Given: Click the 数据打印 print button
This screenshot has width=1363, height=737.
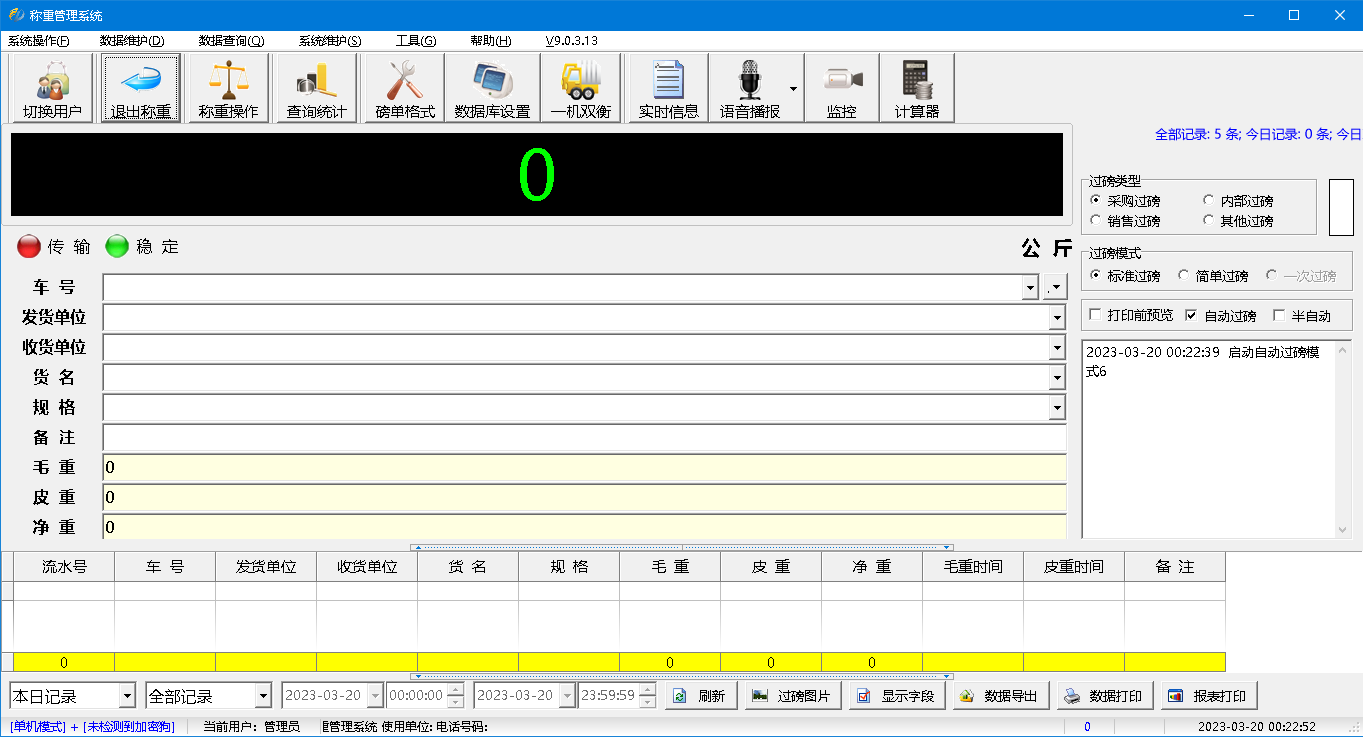Looking at the screenshot, I should (1106, 696).
